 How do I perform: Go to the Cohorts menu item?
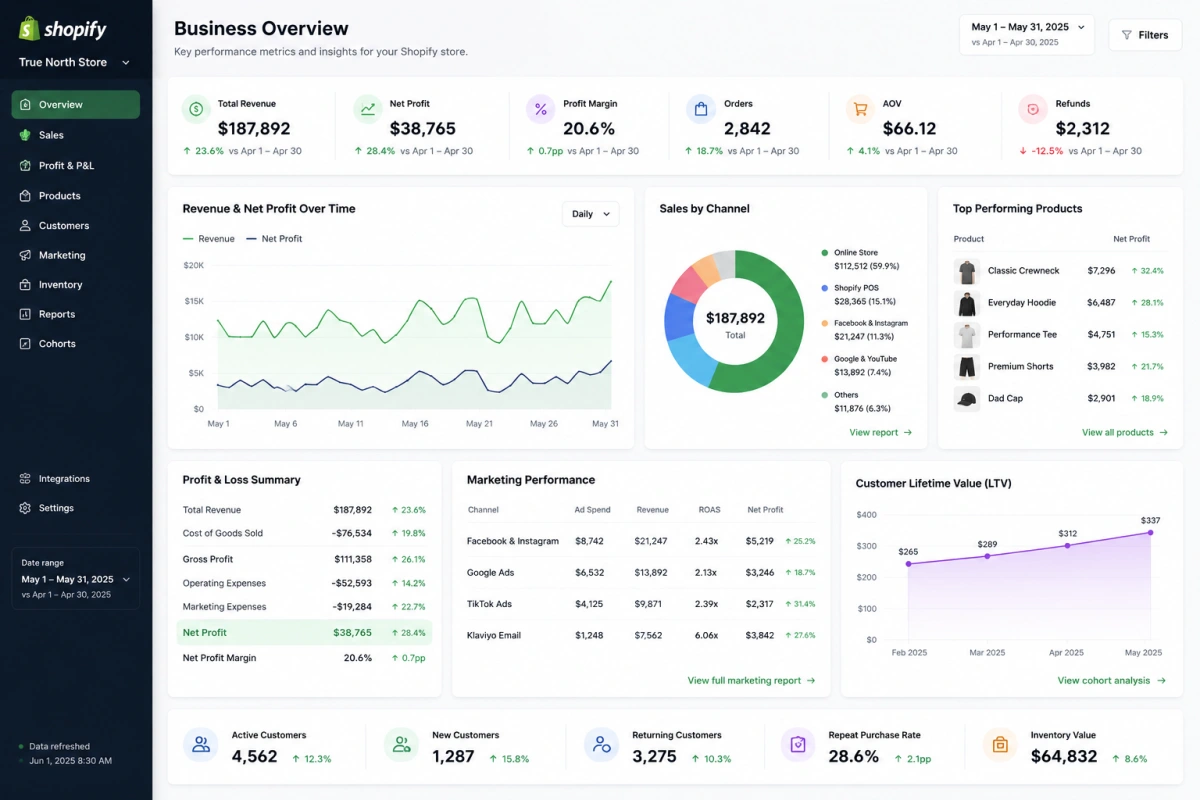pos(76,344)
